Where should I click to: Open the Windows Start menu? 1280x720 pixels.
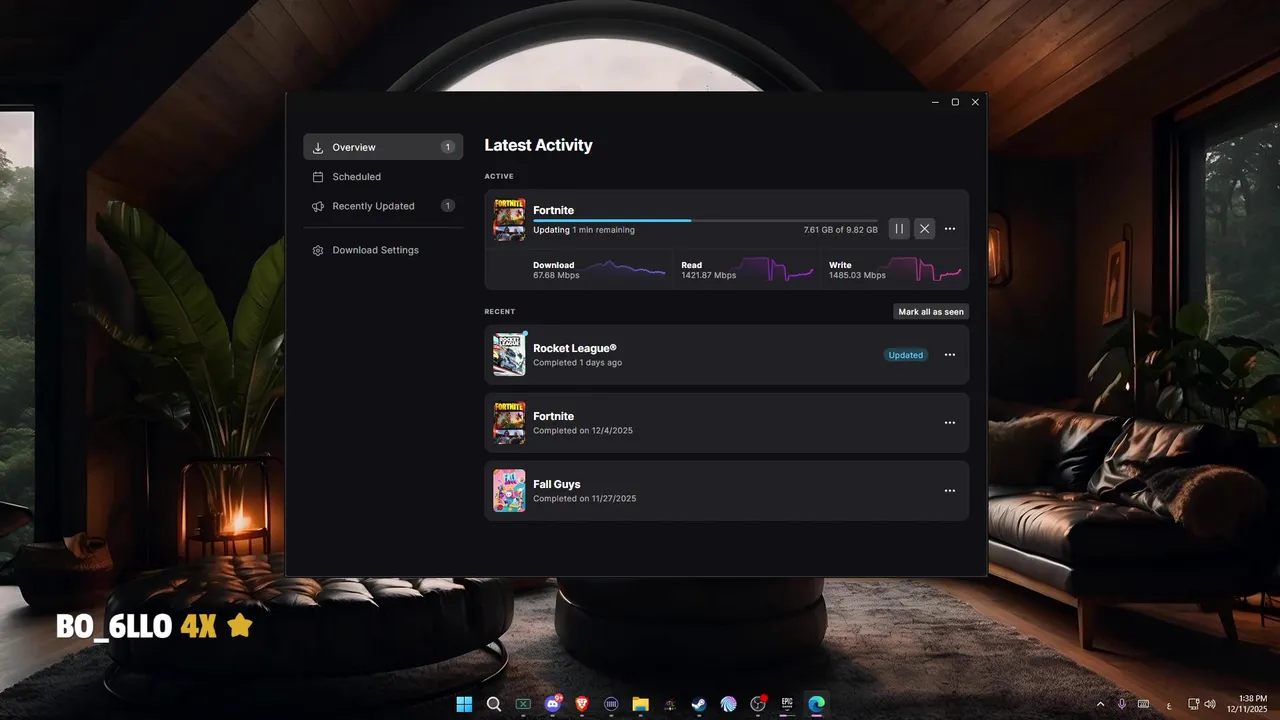(464, 704)
